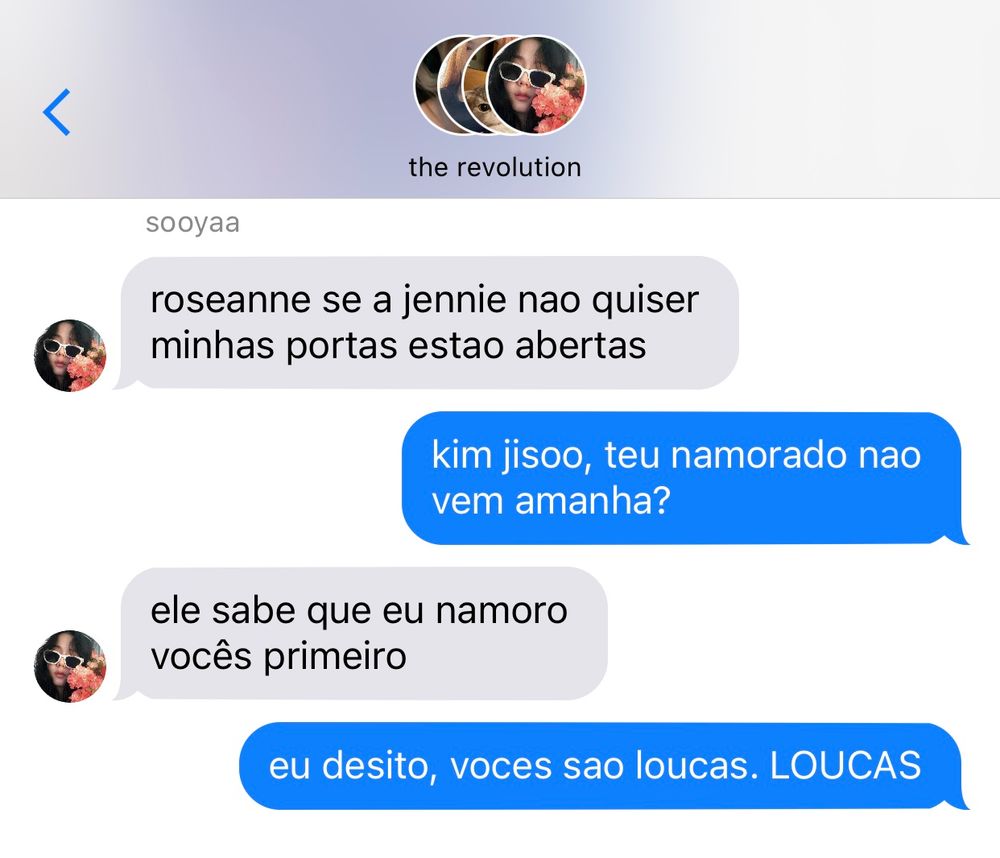
Task: Open group details via 'the revolution' title
Action: [x=495, y=167]
